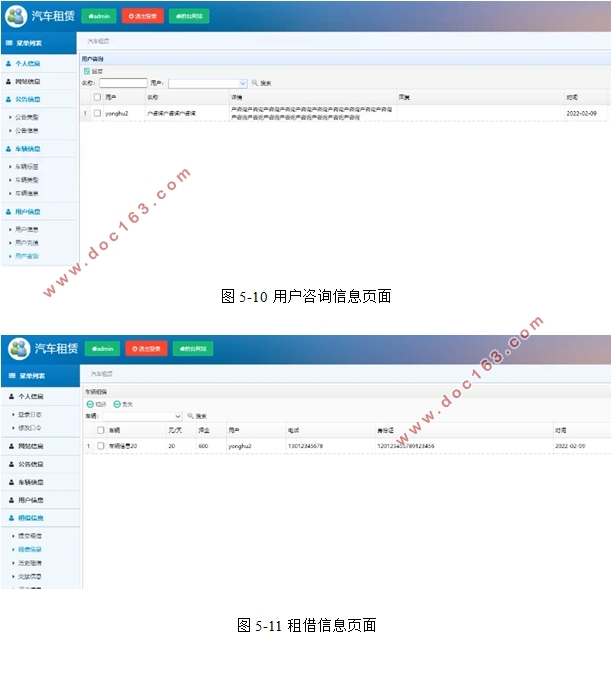The width and height of the screenshot is (611, 686).
Task: Open 历史租借 item in Figure 5-11 sidebar
Action: (30, 563)
